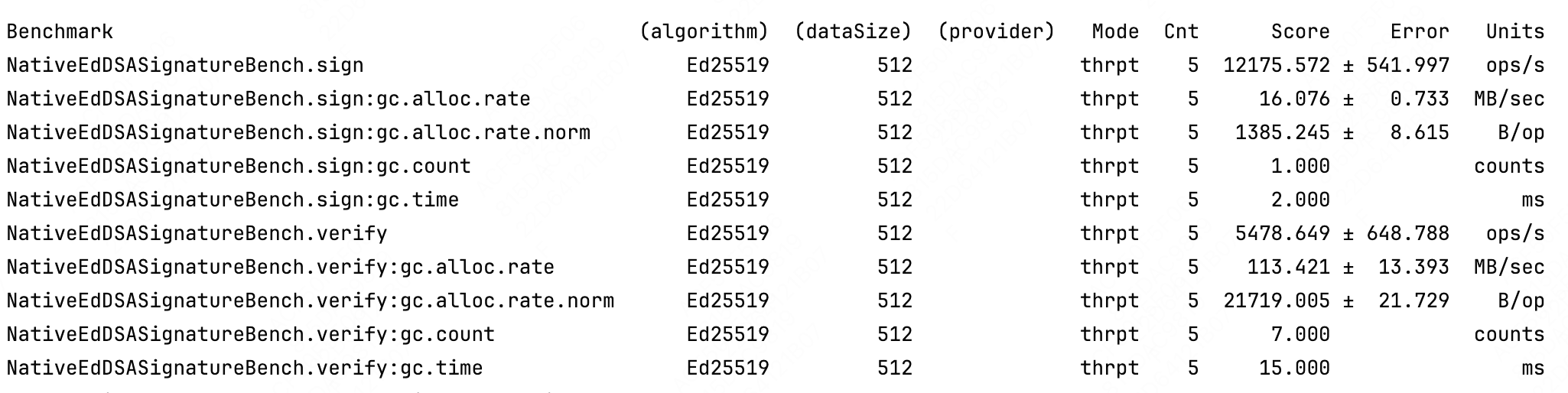Click the verify:gc.count benchmark name

coord(251,334)
